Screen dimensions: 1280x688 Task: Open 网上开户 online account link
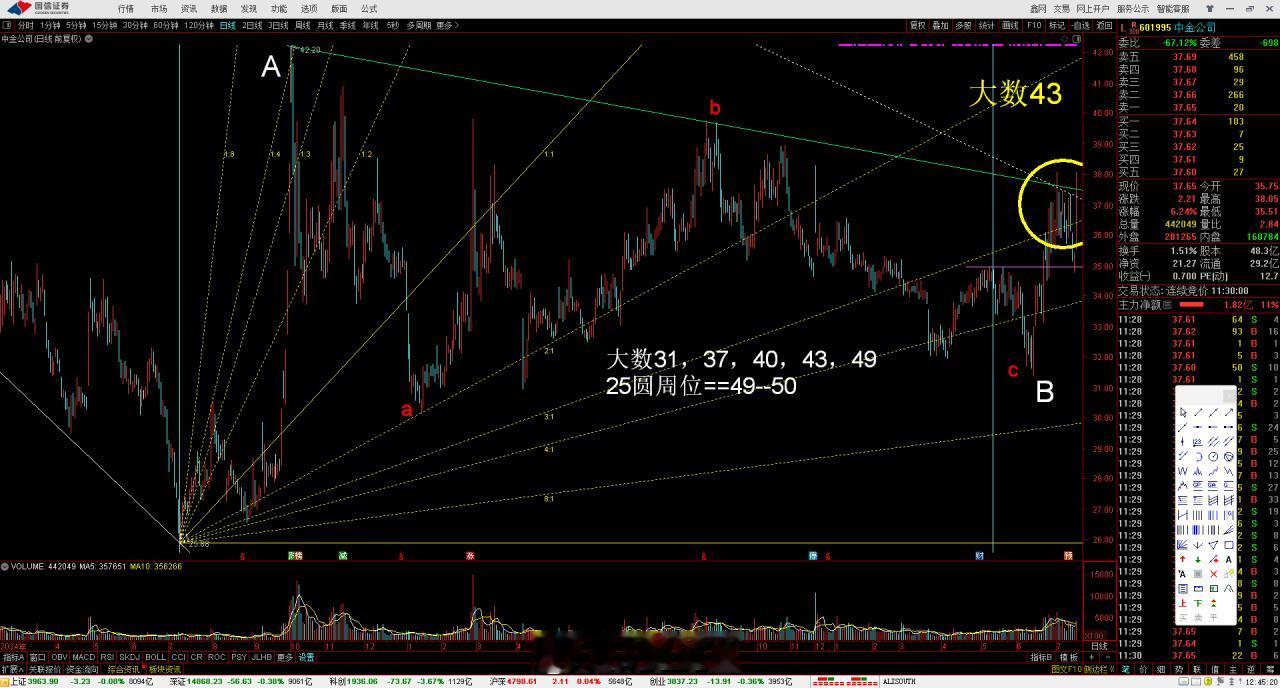pyautogui.click(x=1093, y=8)
